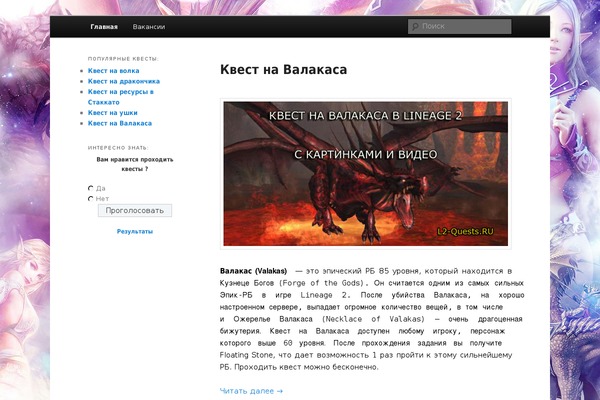The image size is (600, 400).
Task: Click the Поиск search field
Action: tap(460, 26)
